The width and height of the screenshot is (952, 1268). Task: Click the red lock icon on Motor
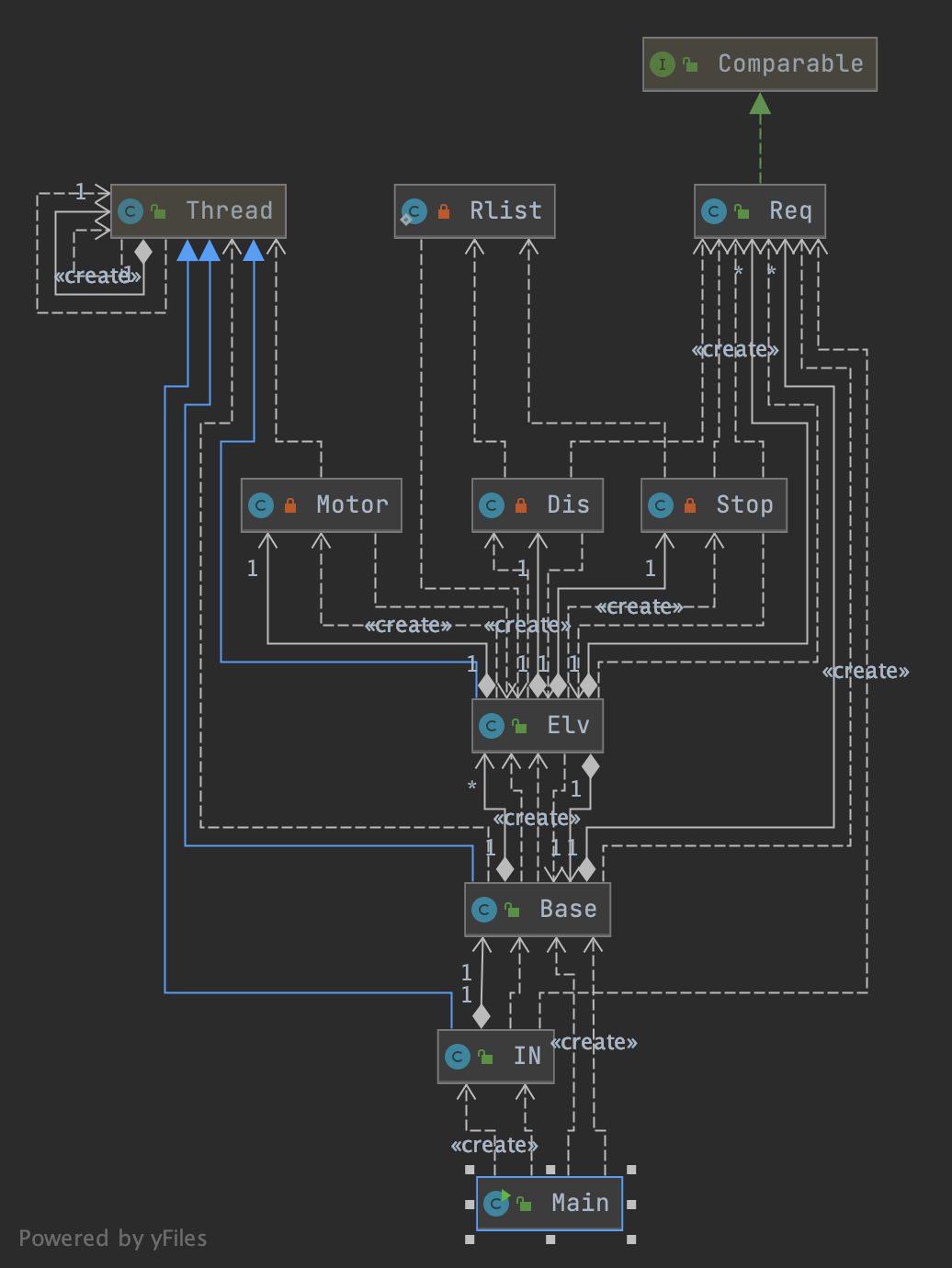(290, 505)
